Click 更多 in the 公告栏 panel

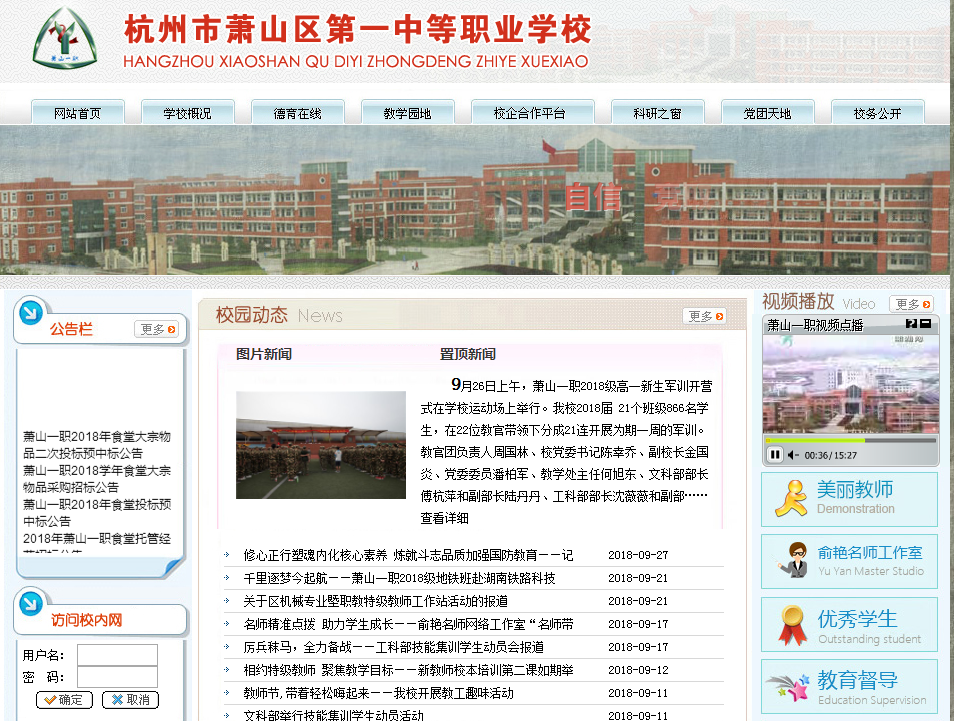157,329
